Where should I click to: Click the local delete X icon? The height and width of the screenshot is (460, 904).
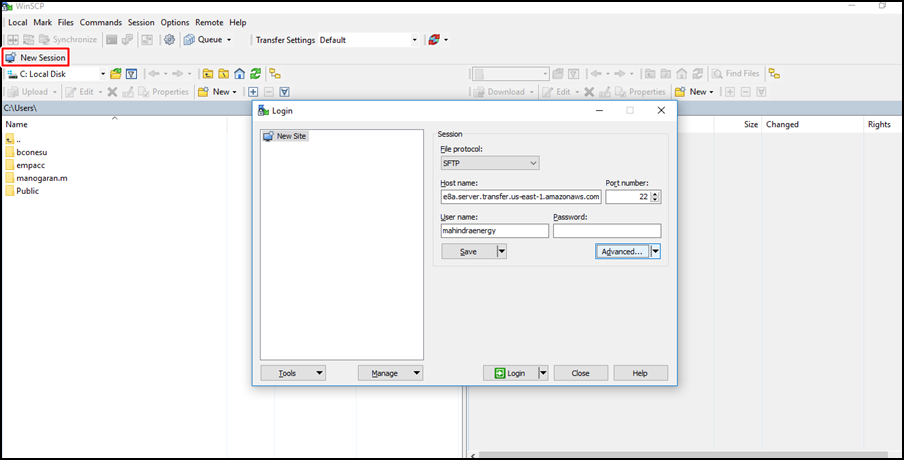(112, 92)
